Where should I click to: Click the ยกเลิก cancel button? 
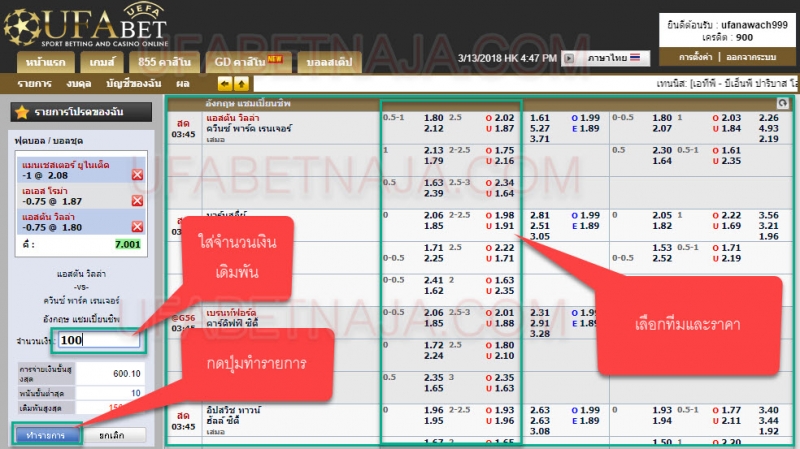[x=115, y=435]
